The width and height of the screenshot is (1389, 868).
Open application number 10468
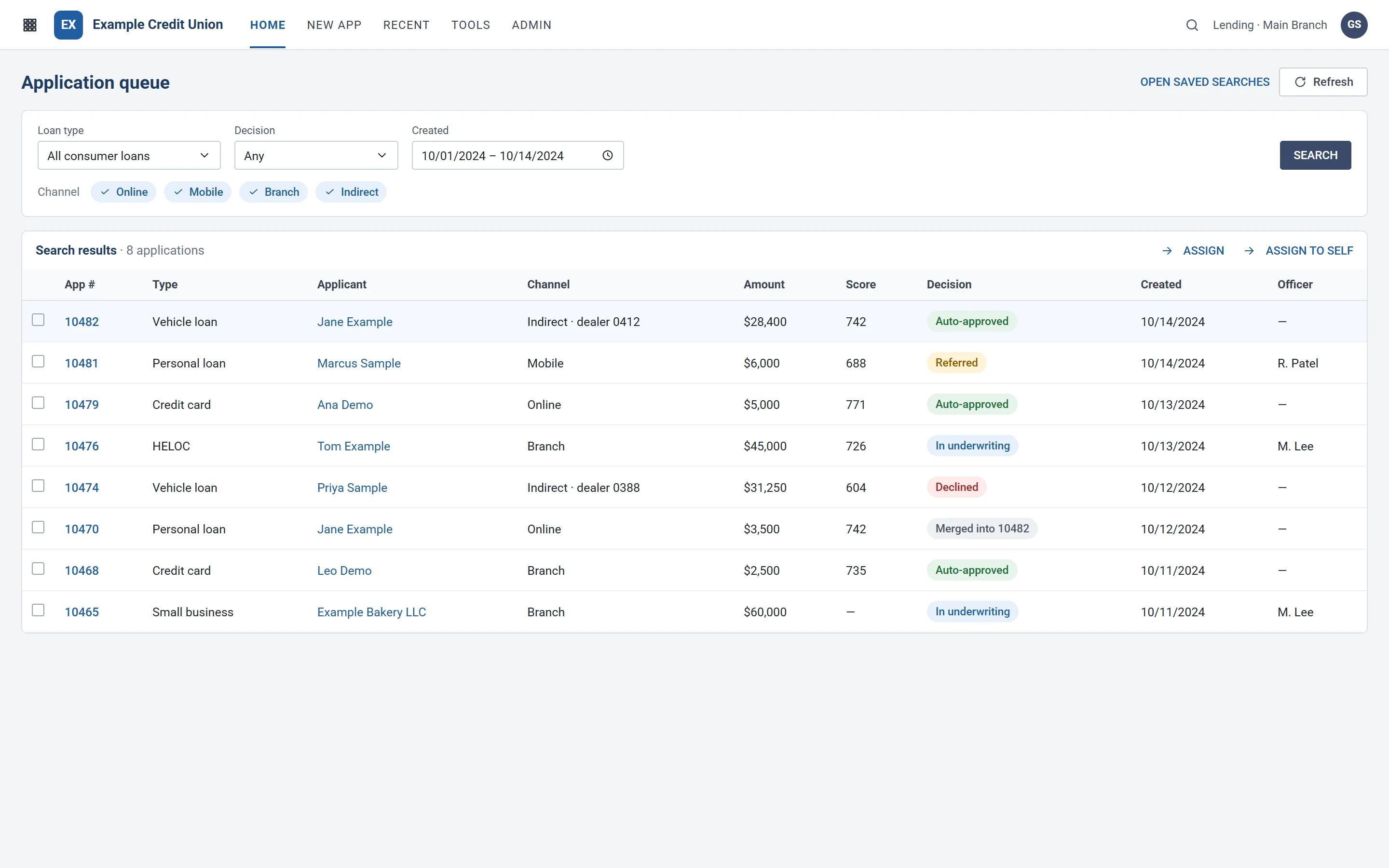[82, 570]
